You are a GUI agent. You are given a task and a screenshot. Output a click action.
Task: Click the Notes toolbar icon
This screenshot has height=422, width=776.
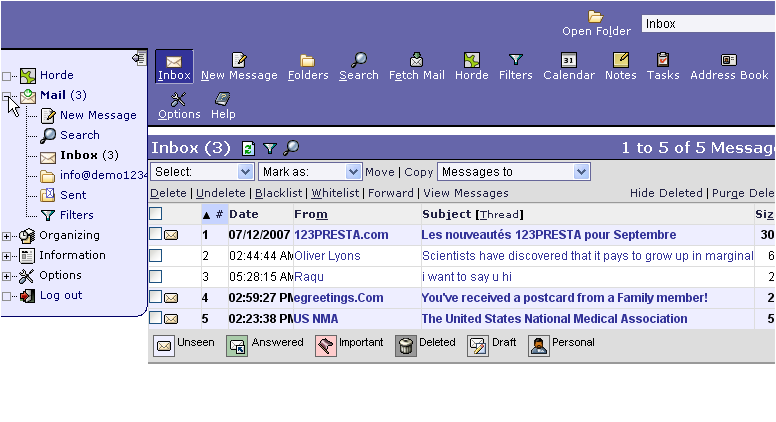[620, 61]
